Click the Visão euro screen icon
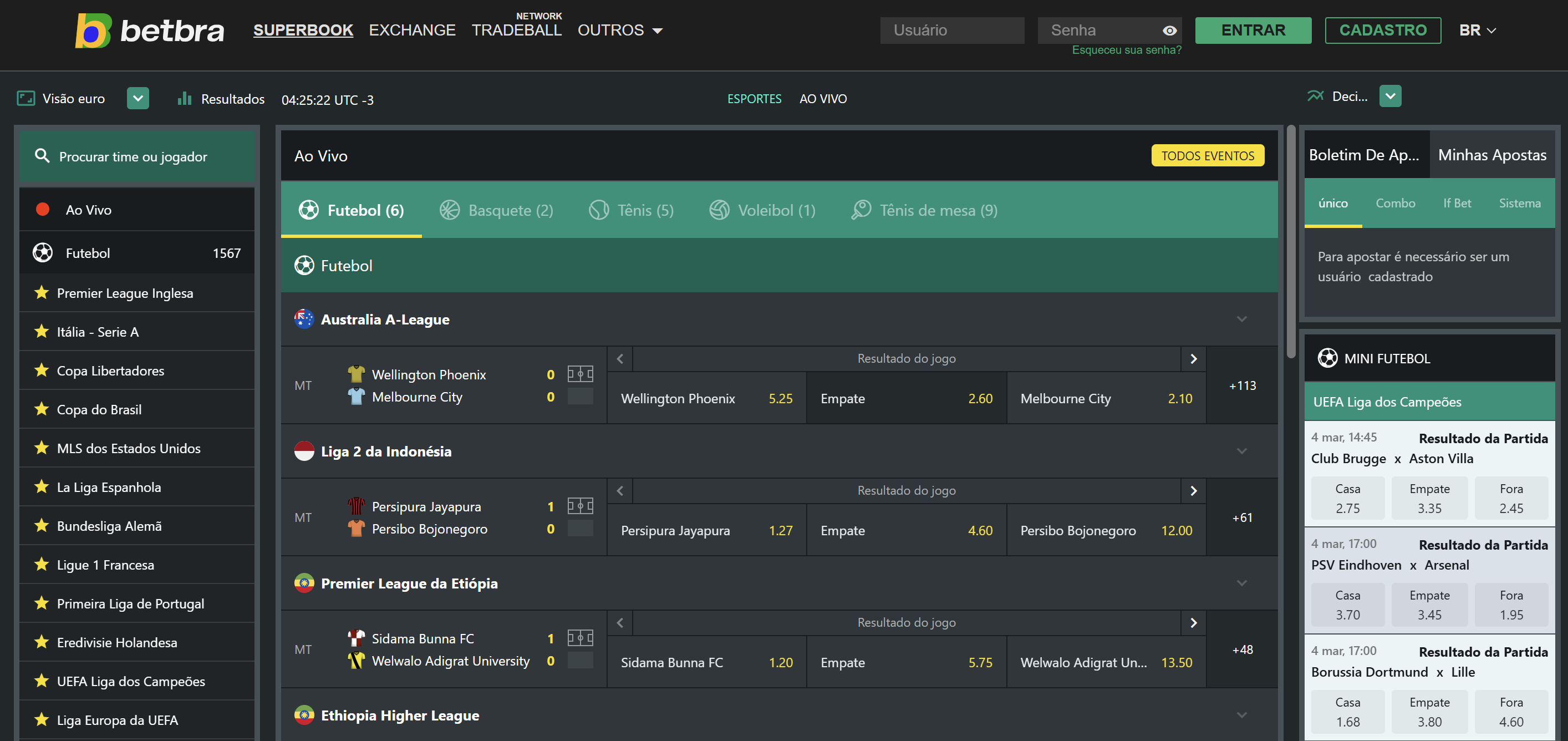This screenshot has width=1568, height=741. 26,98
